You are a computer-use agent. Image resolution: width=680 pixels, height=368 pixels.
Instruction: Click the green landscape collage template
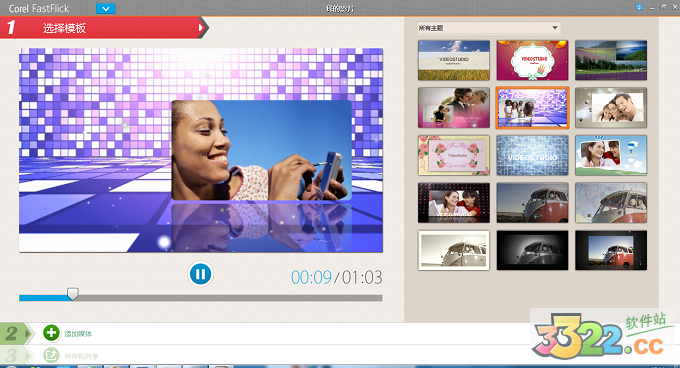point(611,60)
